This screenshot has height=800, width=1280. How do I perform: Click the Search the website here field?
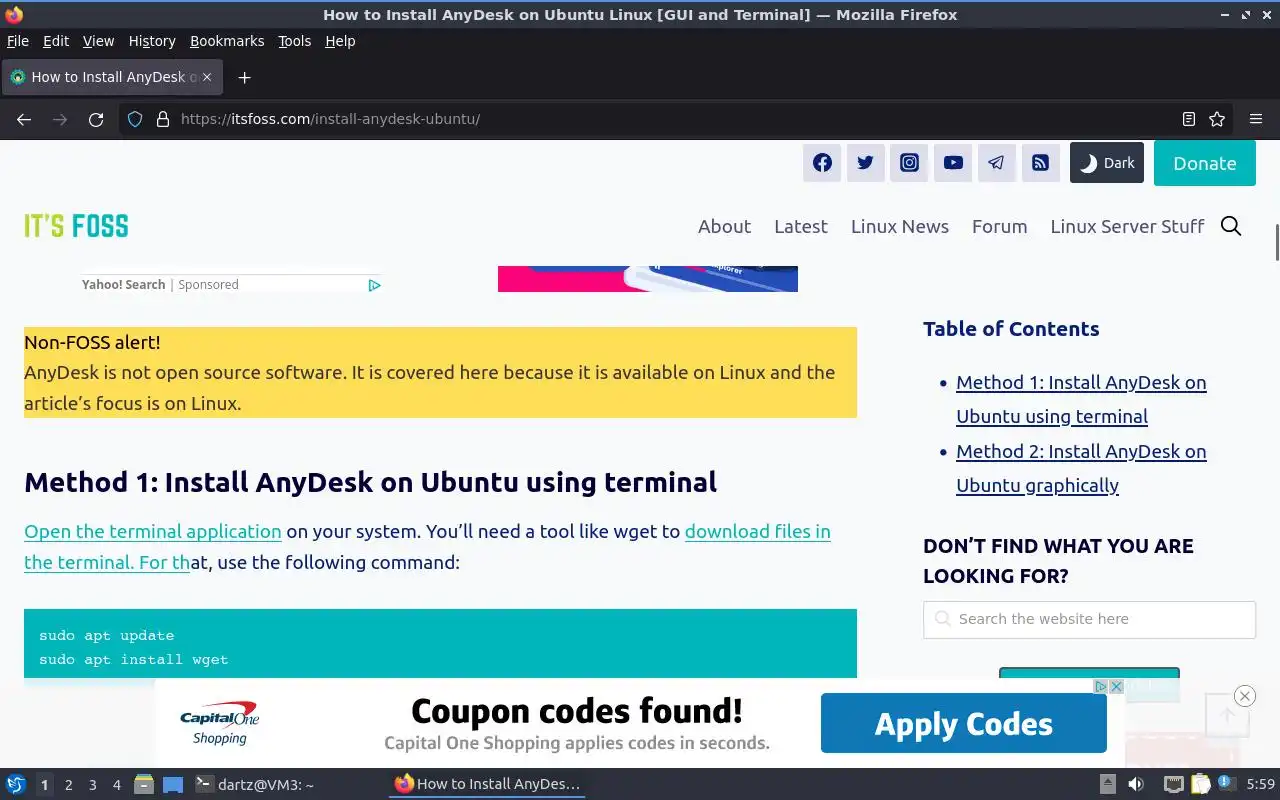tap(1089, 619)
